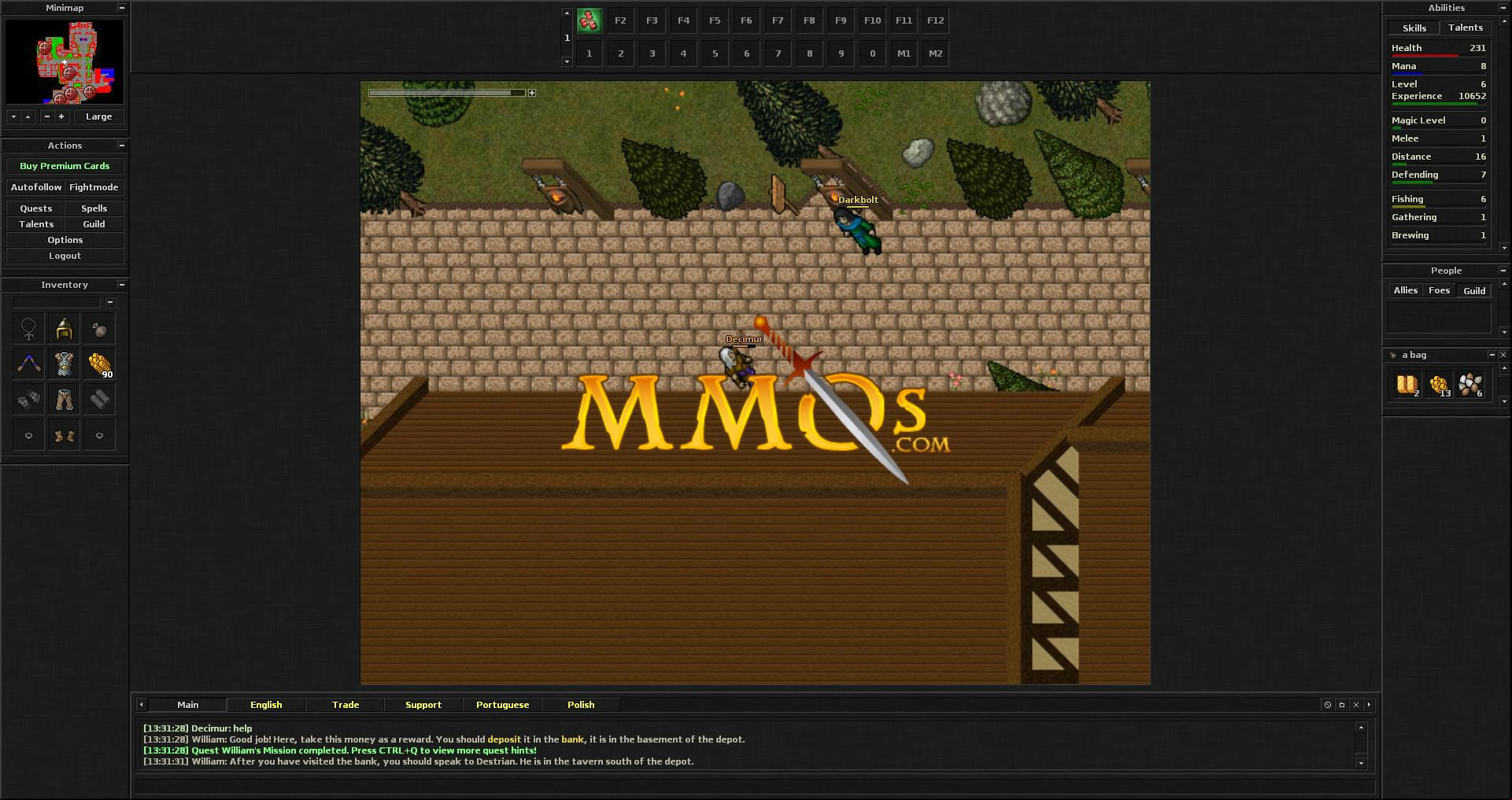This screenshot has width=1512, height=800.
Task: Open the Guild tab in People
Action: [1473, 290]
